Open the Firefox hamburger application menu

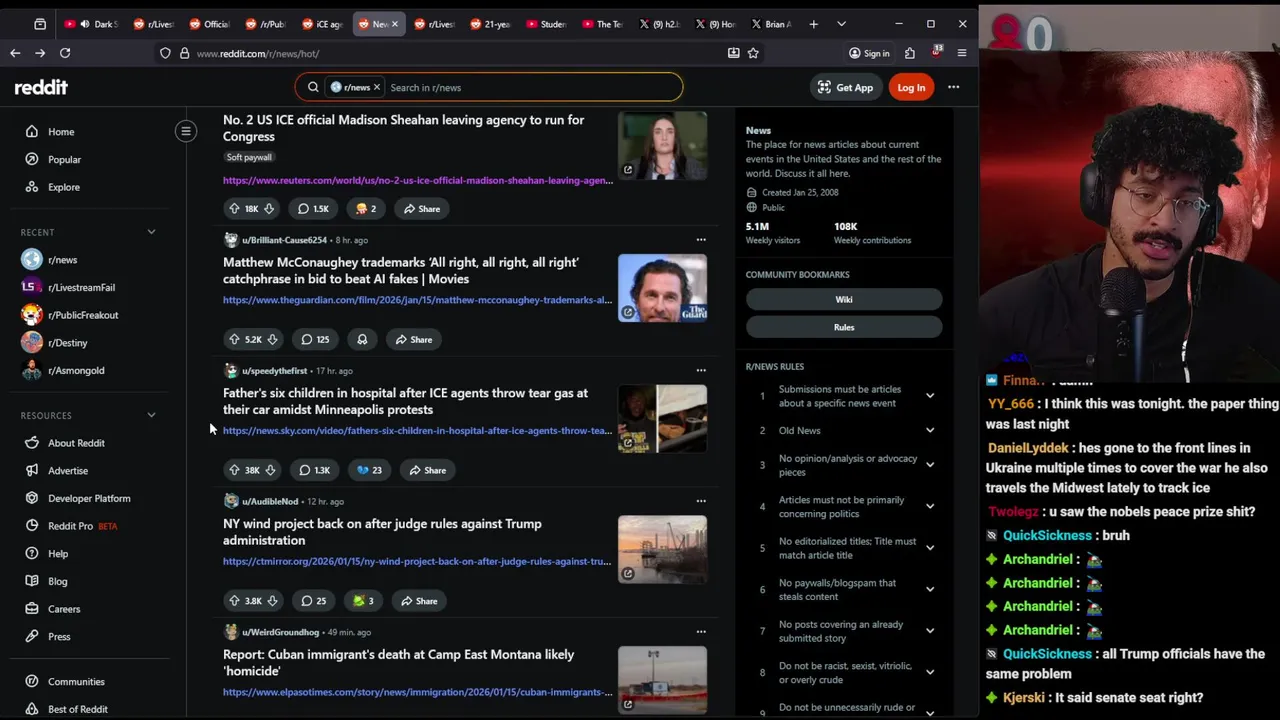click(962, 53)
